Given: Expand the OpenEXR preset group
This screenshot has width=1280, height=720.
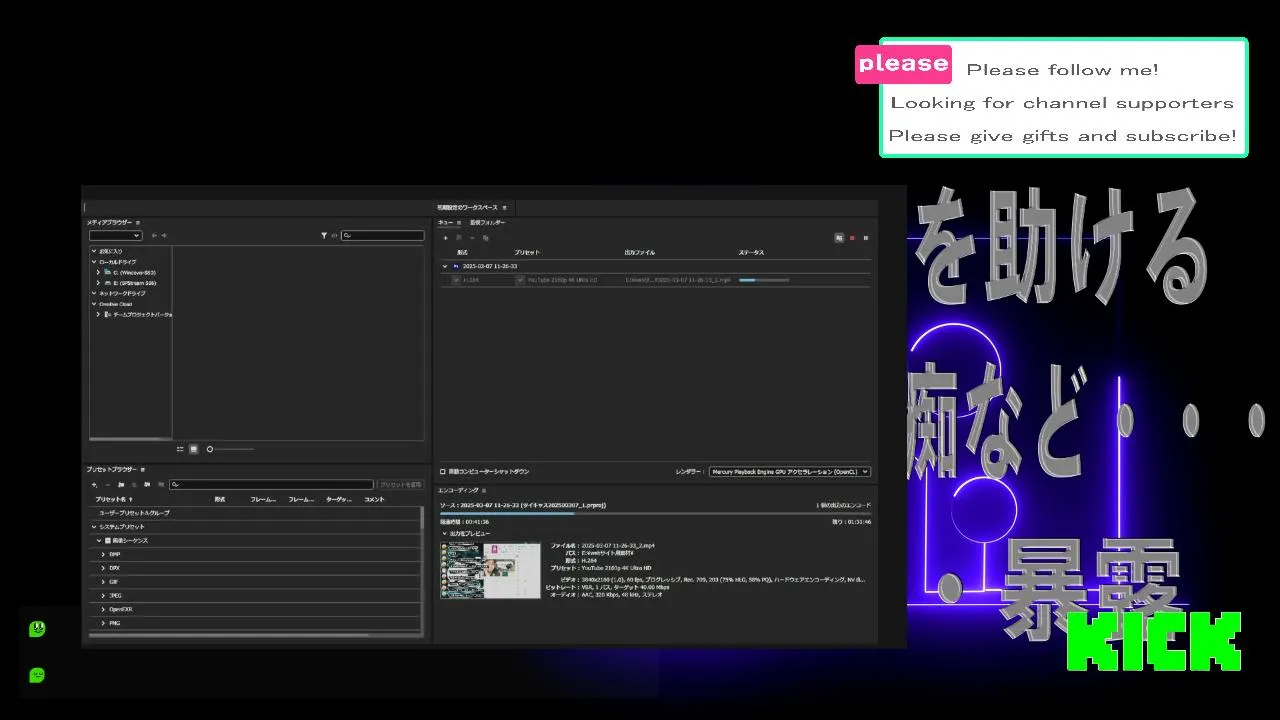Looking at the screenshot, I should click(103, 609).
